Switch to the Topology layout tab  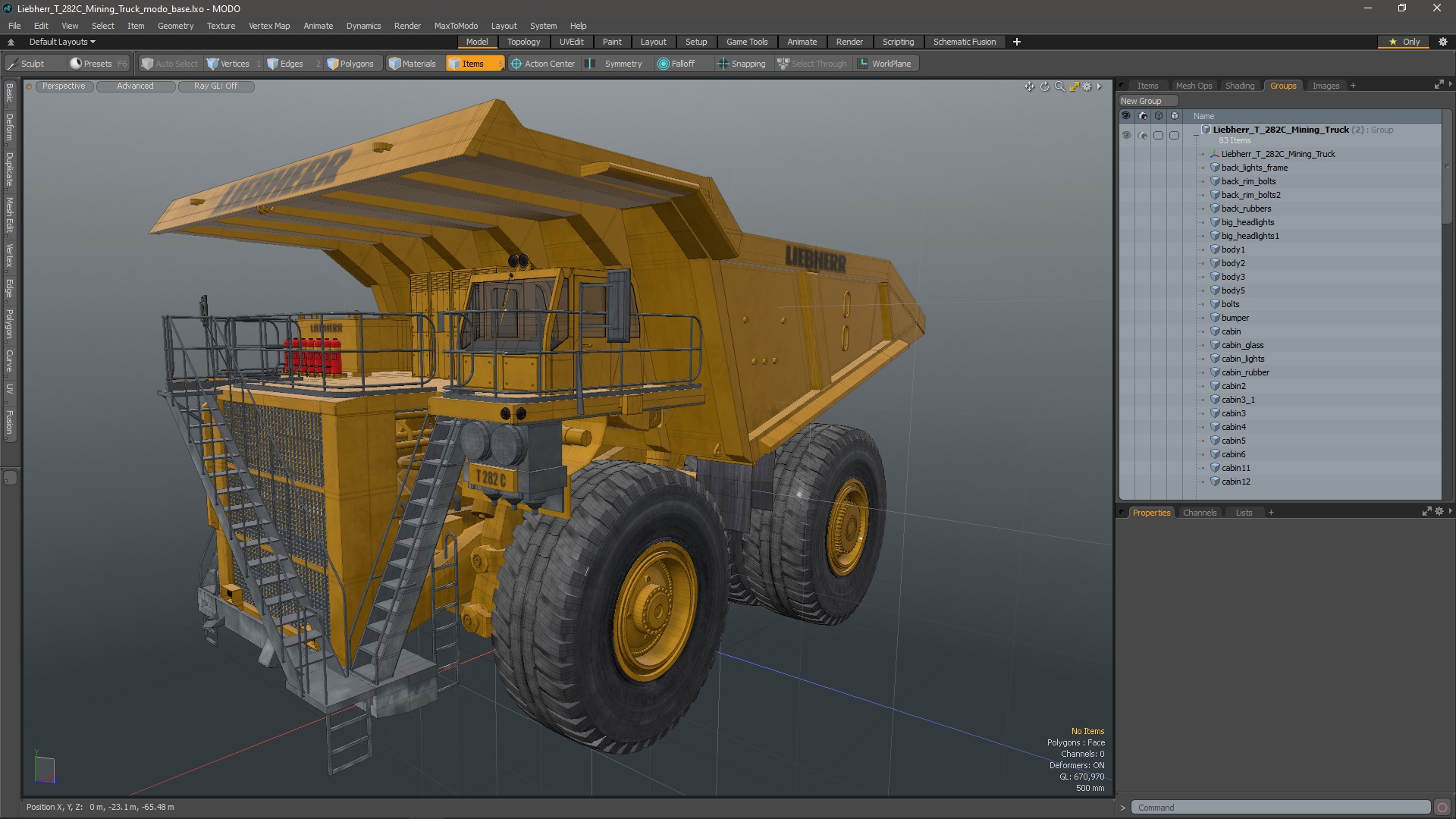[523, 42]
